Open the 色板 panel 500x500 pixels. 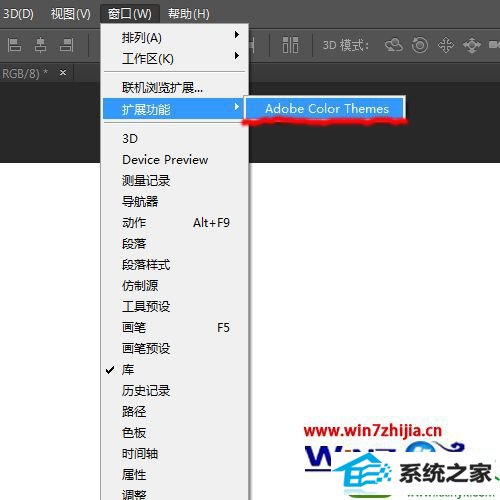[x=174, y=433]
